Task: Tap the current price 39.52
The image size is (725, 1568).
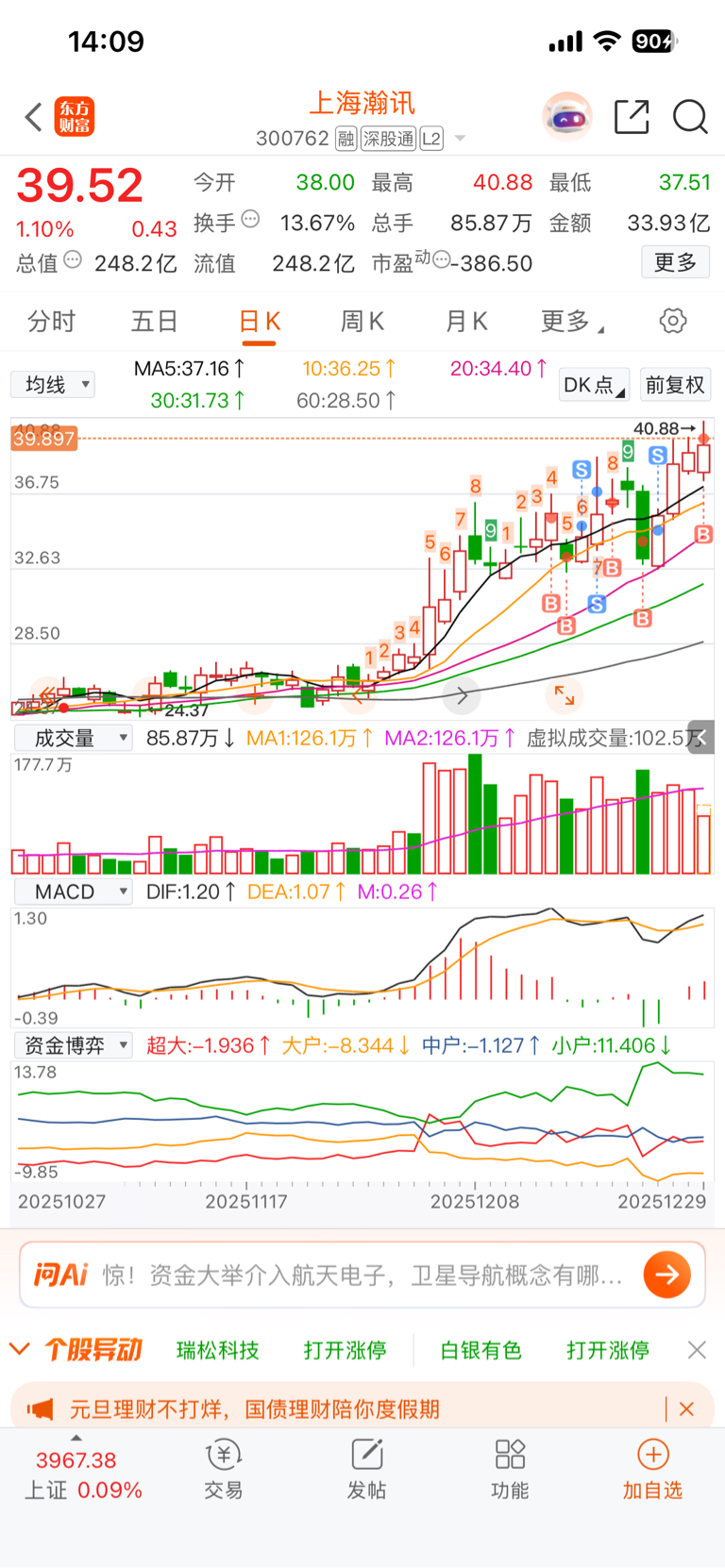Action: point(80,186)
